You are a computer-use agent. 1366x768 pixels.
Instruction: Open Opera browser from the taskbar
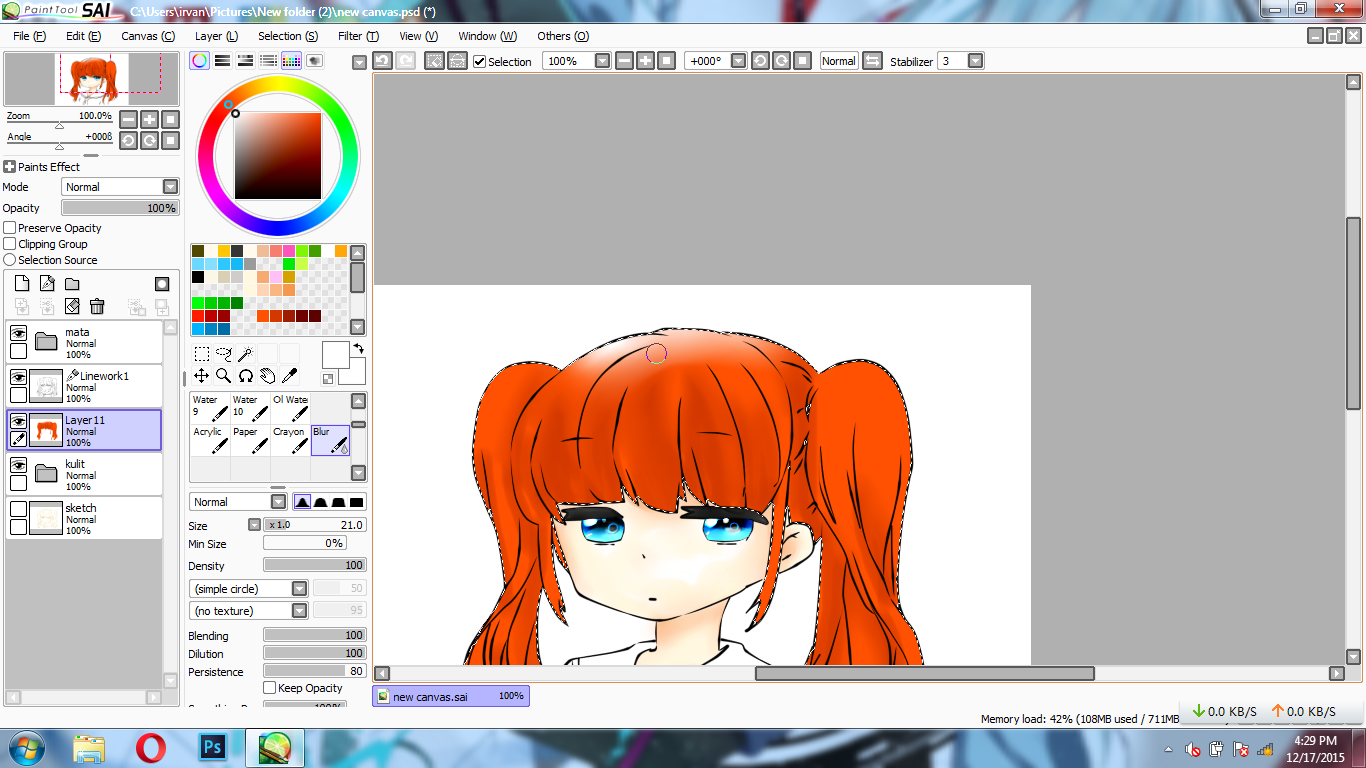[151, 747]
